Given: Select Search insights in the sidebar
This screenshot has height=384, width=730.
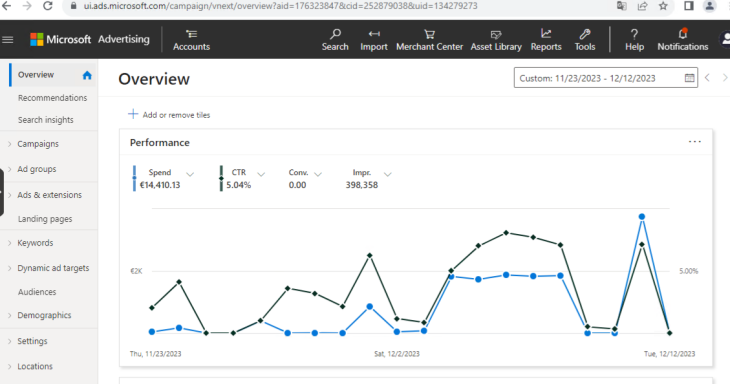Looking at the screenshot, I should [x=46, y=120].
